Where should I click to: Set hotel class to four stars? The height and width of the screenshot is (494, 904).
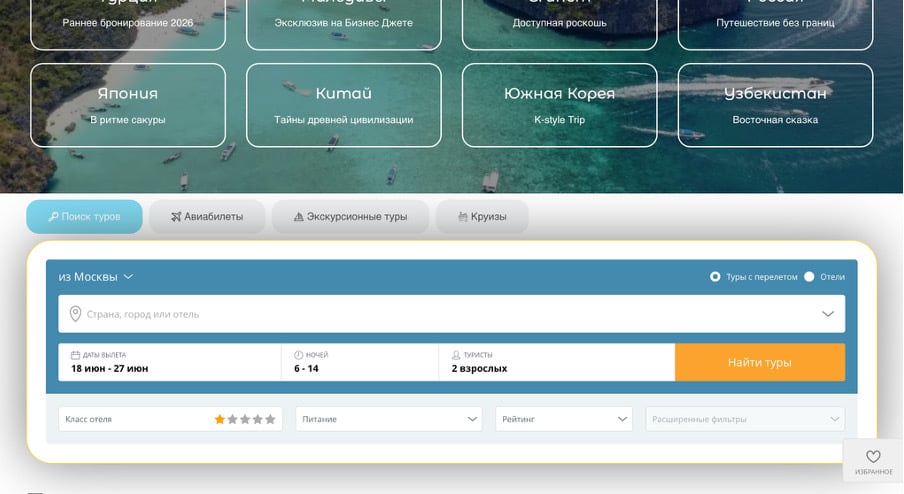click(x=258, y=419)
